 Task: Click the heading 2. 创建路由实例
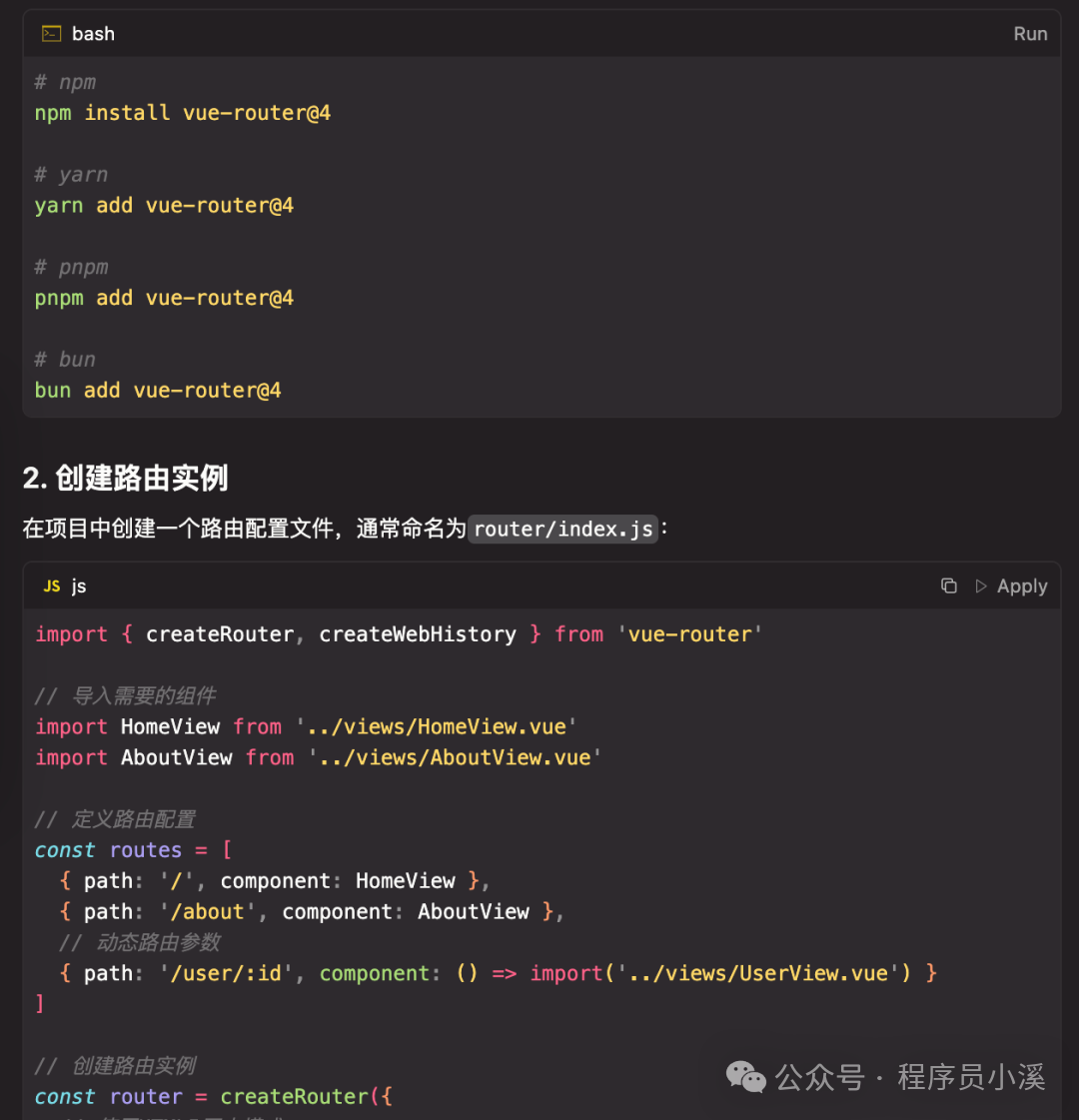tap(126, 479)
